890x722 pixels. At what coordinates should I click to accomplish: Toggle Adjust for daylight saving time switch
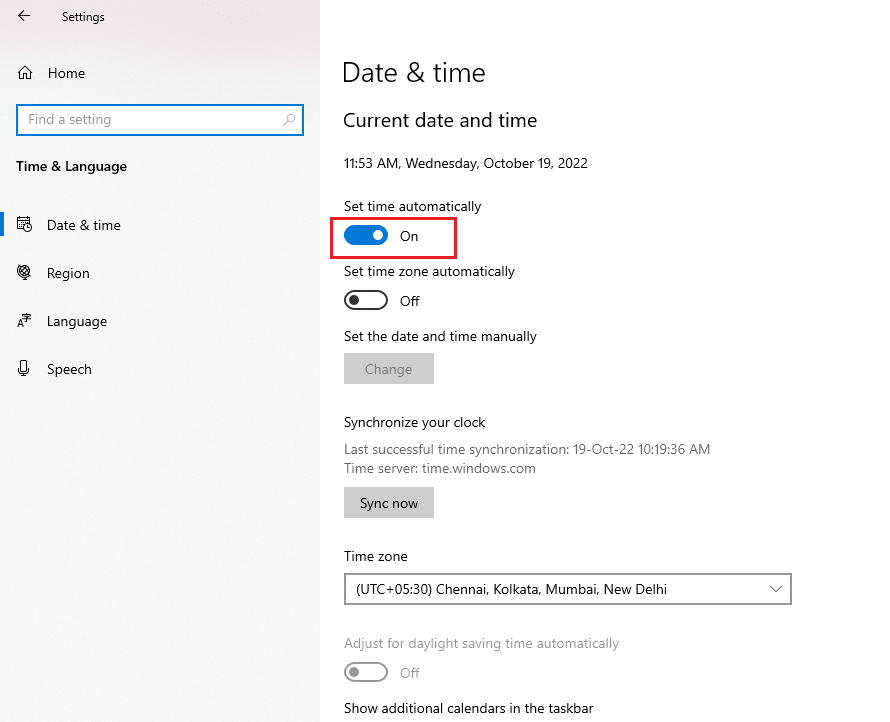click(366, 673)
